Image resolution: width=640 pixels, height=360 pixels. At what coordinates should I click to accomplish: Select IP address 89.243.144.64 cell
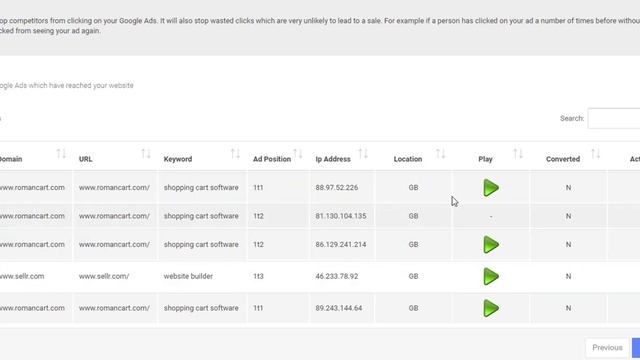pos(339,308)
